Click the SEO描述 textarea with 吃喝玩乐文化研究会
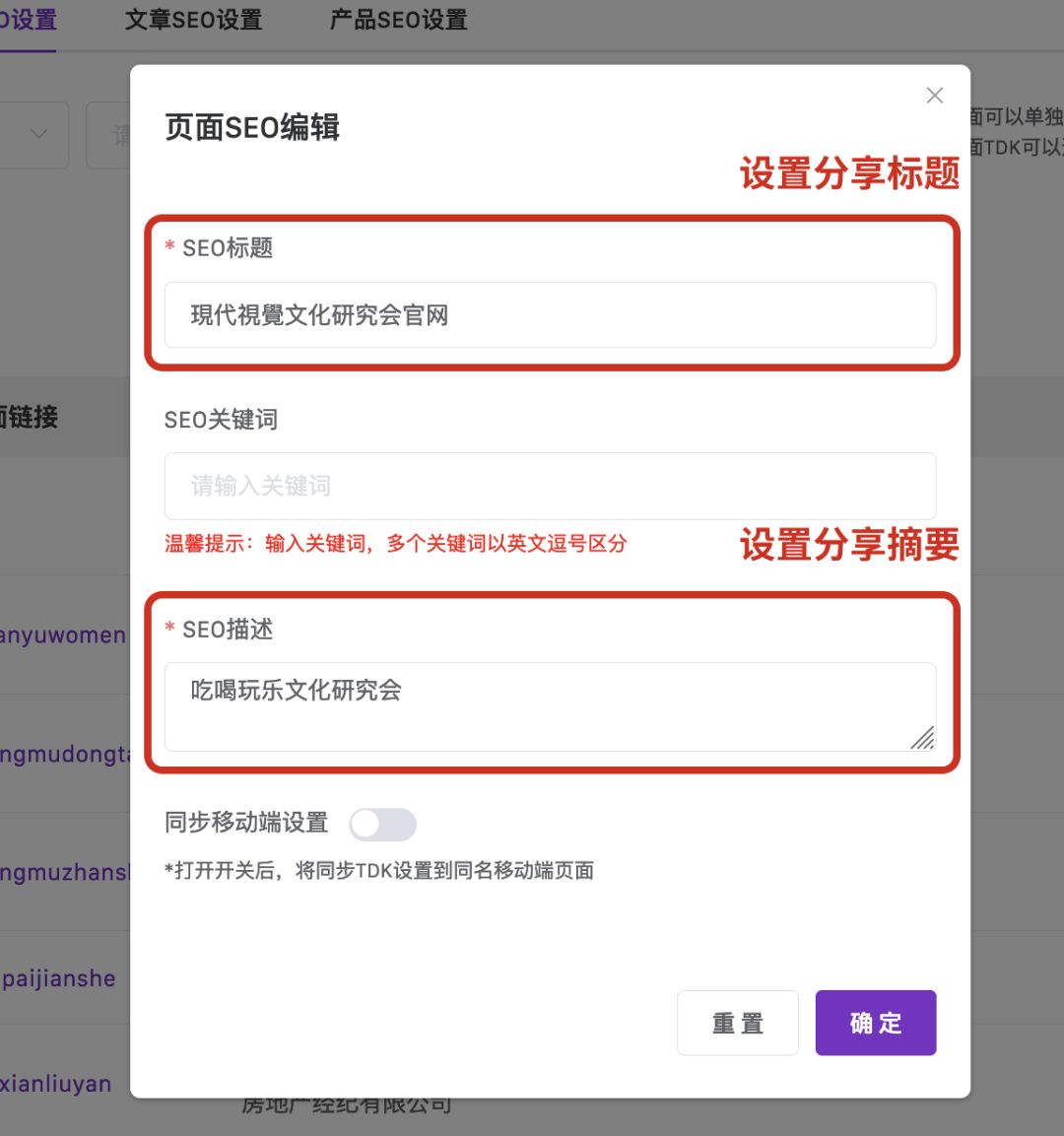 click(x=549, y=704)
